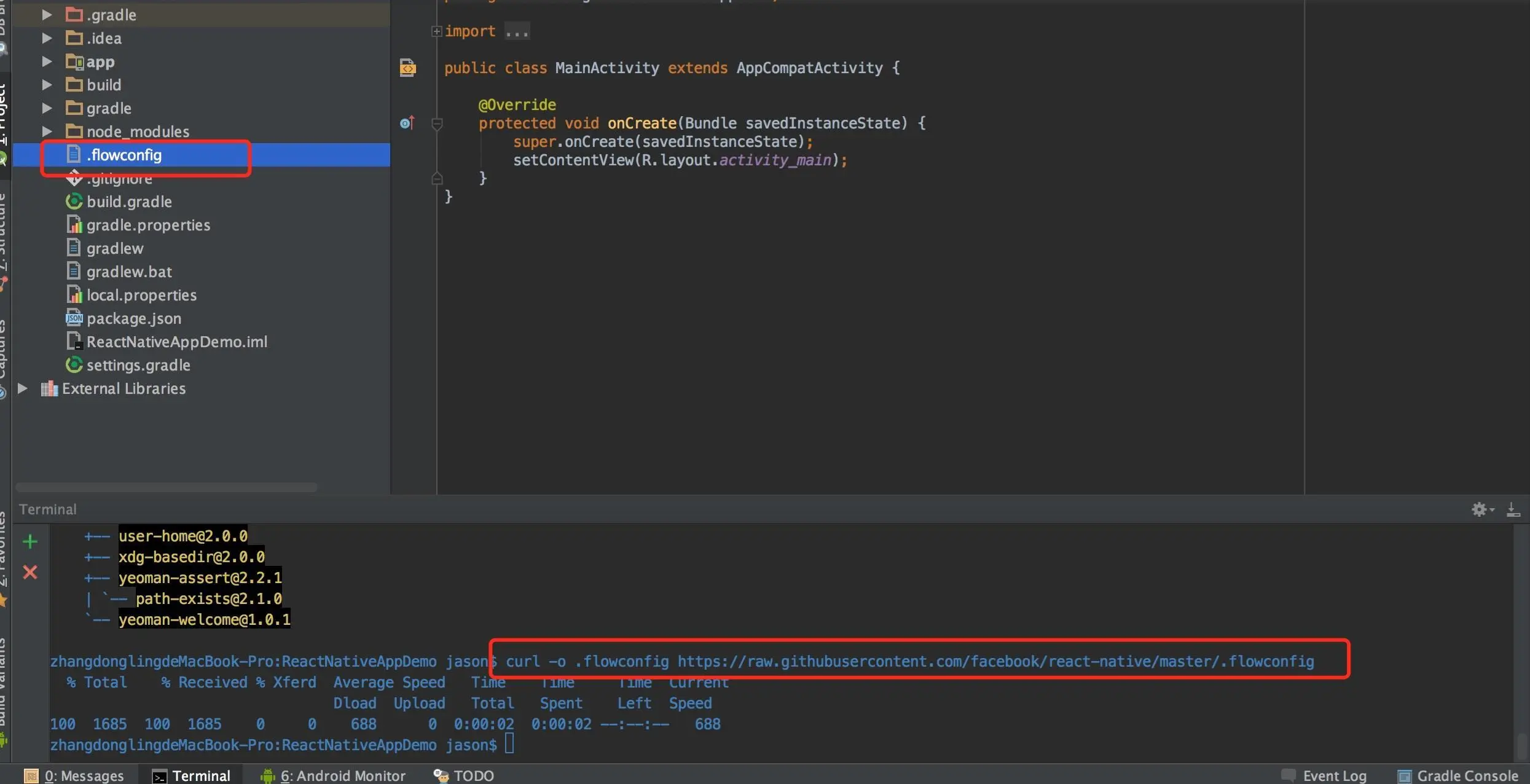1530x784 pixels.
Task: Click the MainActivity class name
Action: (x=606, y=68)
